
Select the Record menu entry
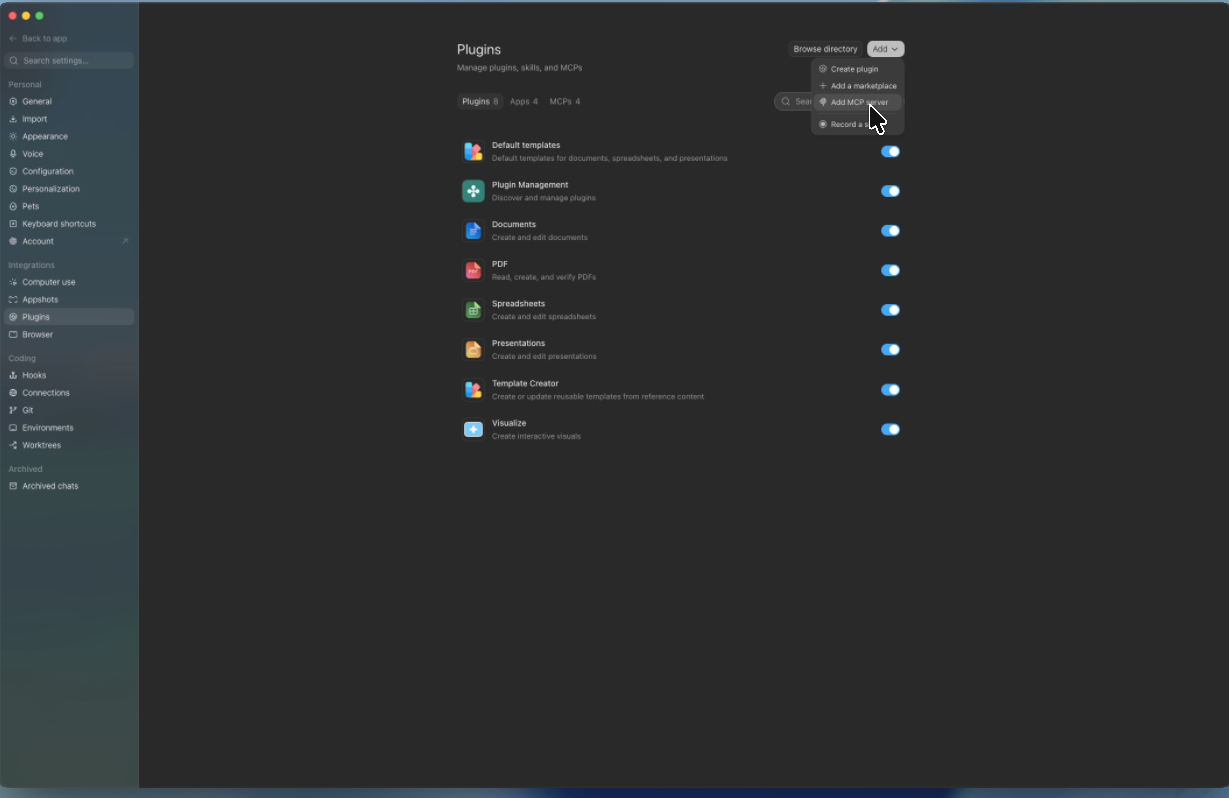pos(857,124)
